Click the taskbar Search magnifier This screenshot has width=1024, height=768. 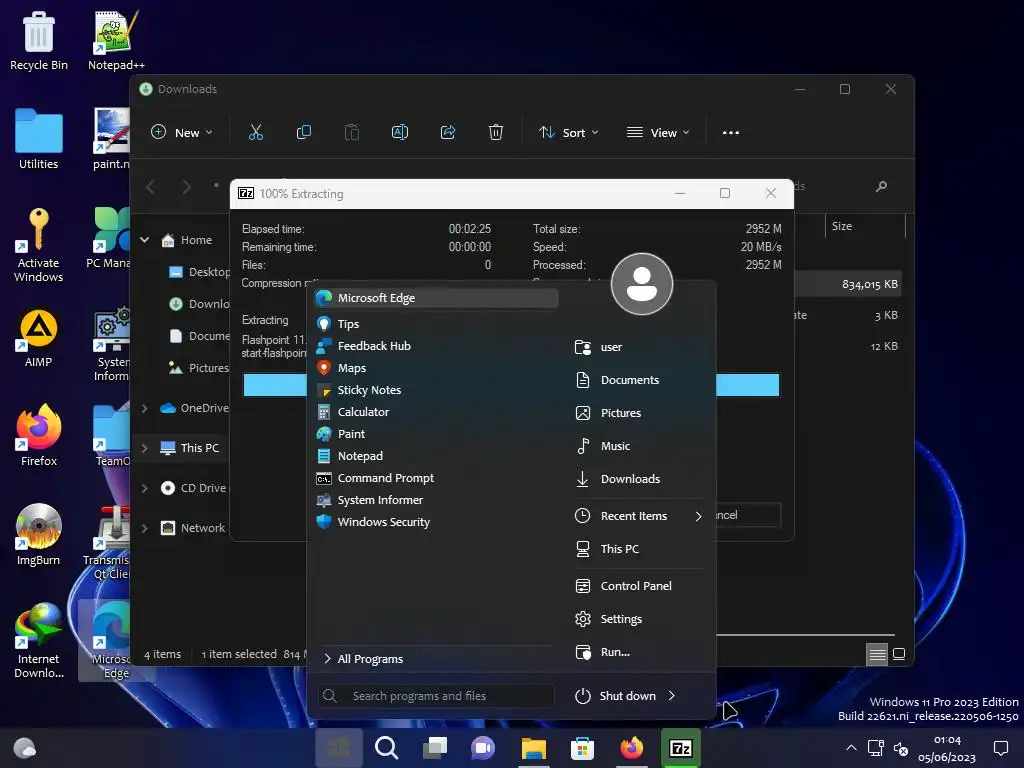(x=387, y=748)
